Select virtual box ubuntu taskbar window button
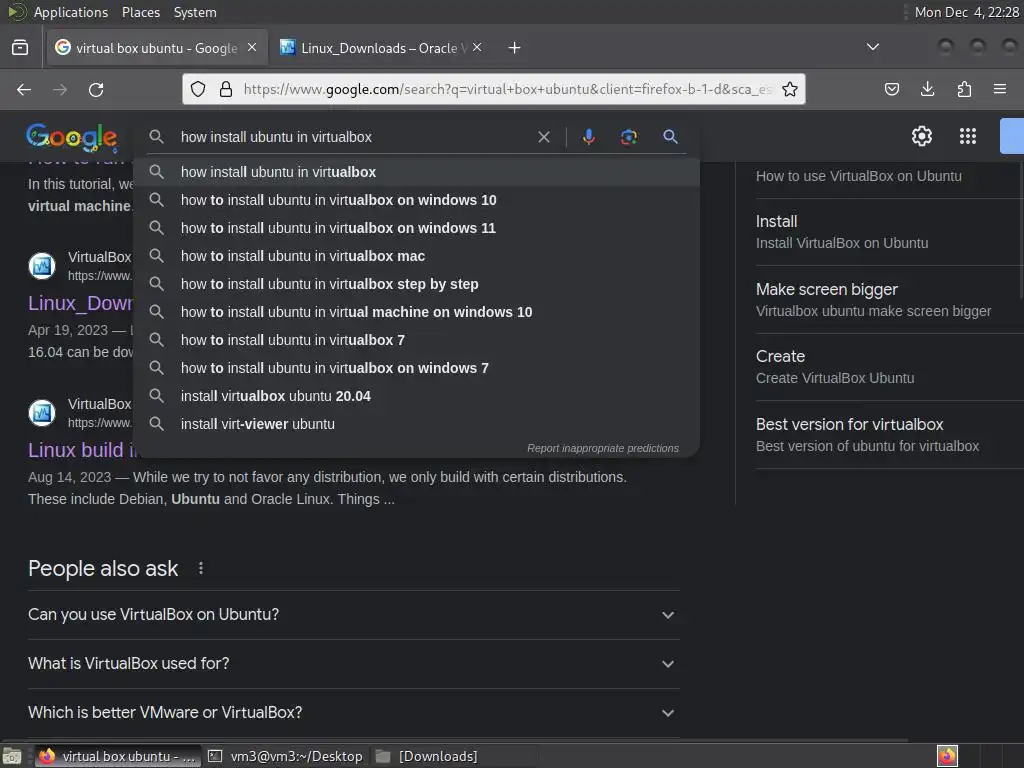Viewport: 1024px width, 768px height. [x=118, y=756]
